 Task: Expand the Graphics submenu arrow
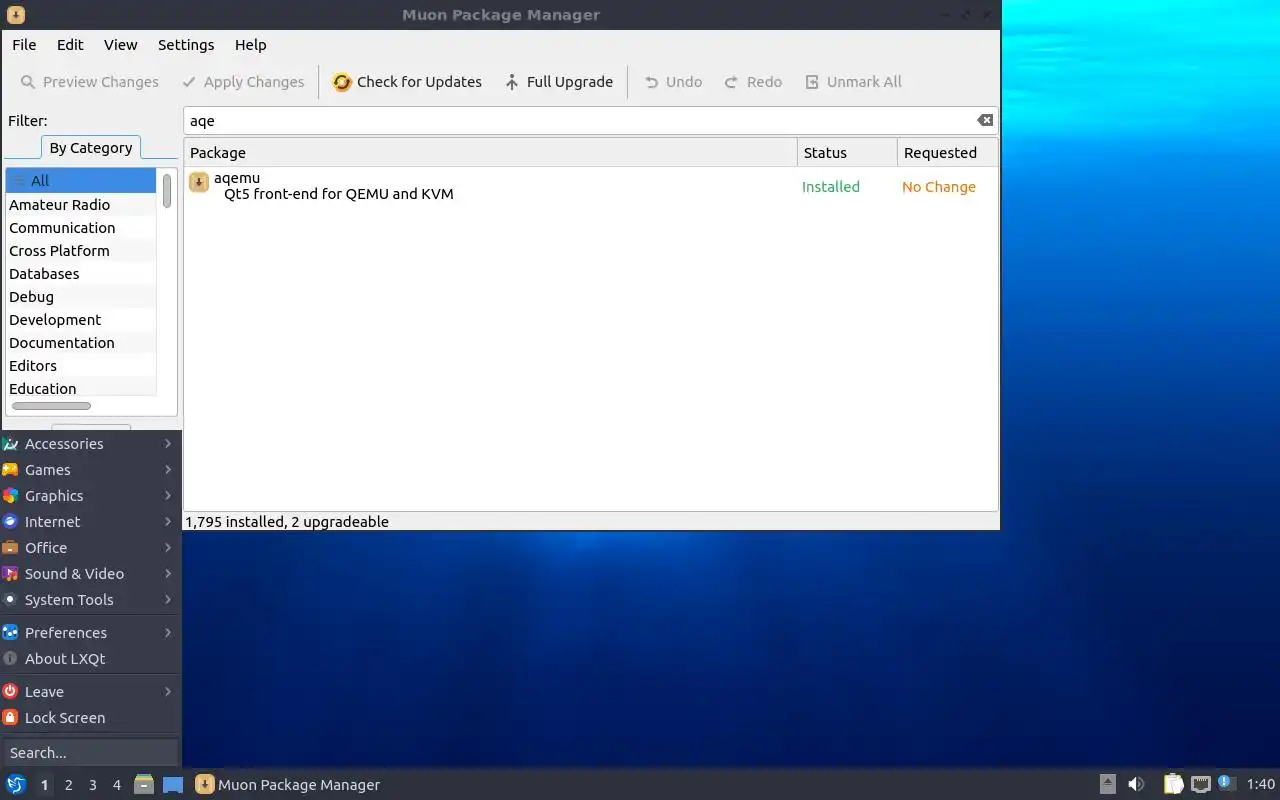point(168,495)
